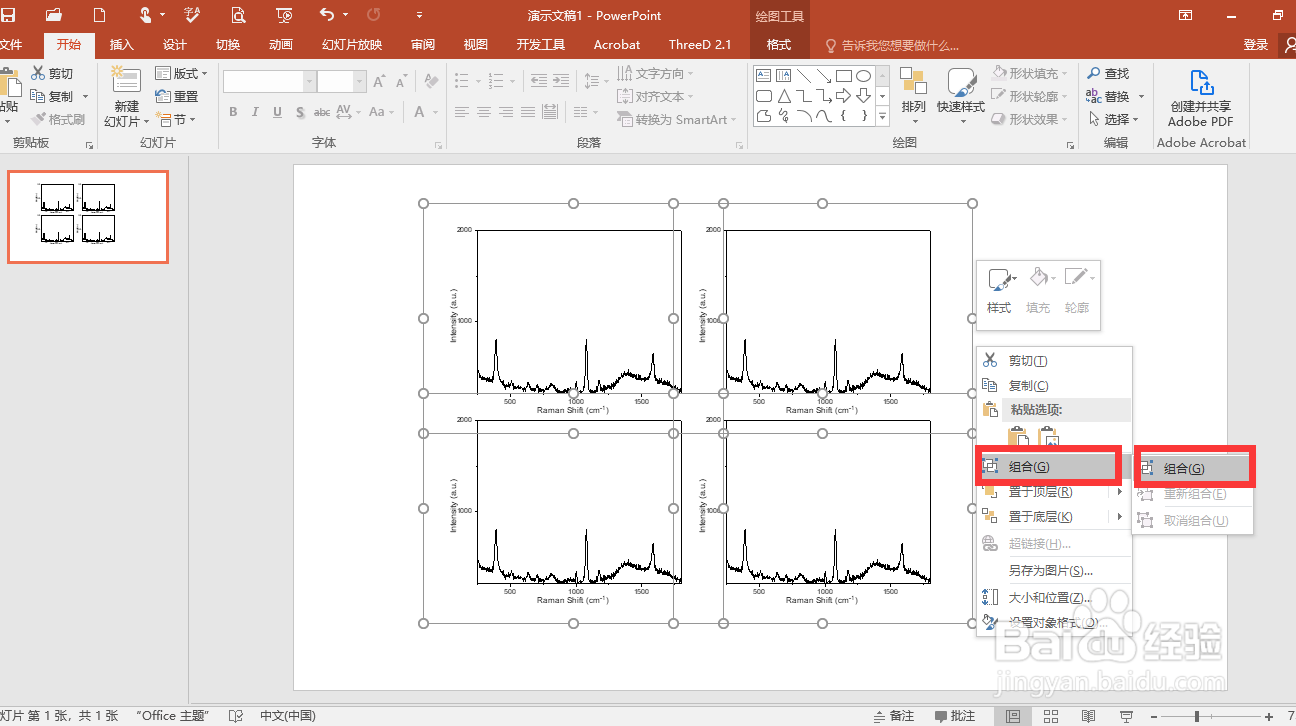Expand the 替换 replace dropdown arrow
Viewport: 1296px width, 726px height.
pyautogui.click(x=1139, y=97)
